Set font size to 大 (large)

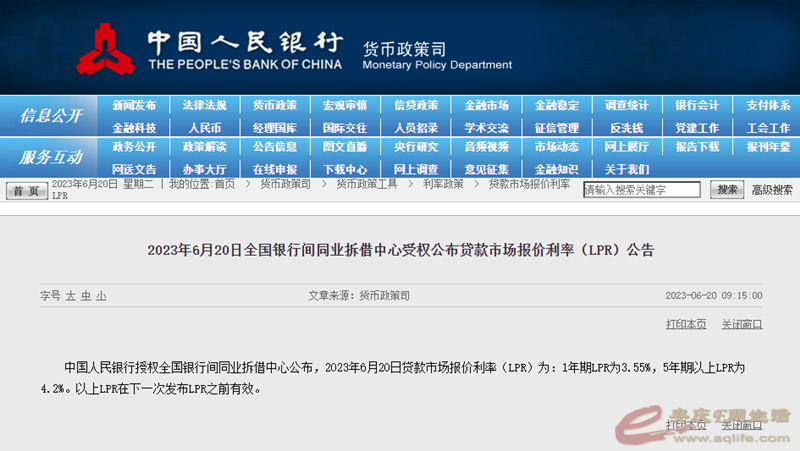pyautogui.click(x=71, y=296)
